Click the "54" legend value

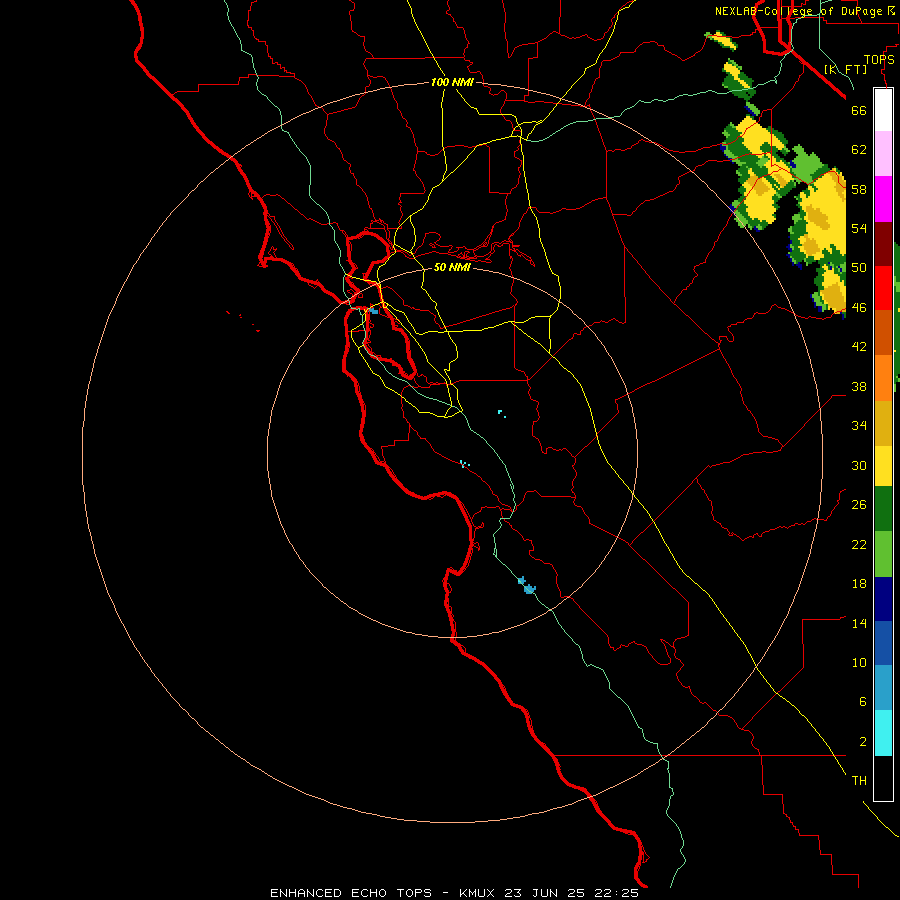[859, 228]
